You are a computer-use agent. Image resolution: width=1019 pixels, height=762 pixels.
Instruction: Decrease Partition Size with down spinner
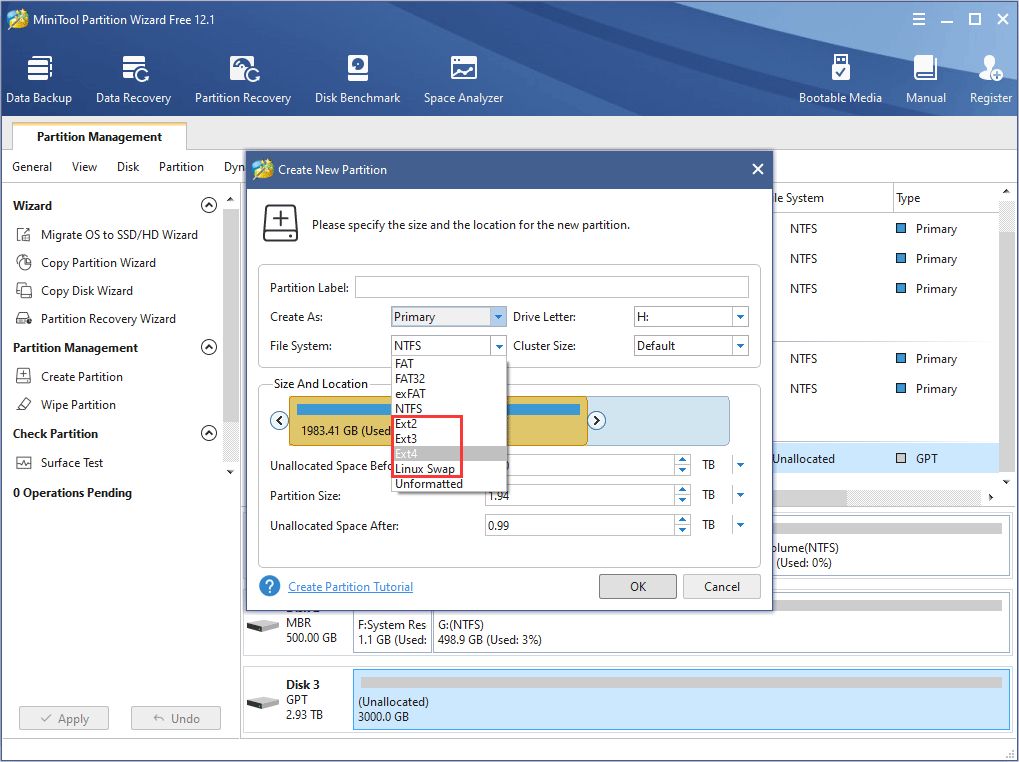(682, 500)
